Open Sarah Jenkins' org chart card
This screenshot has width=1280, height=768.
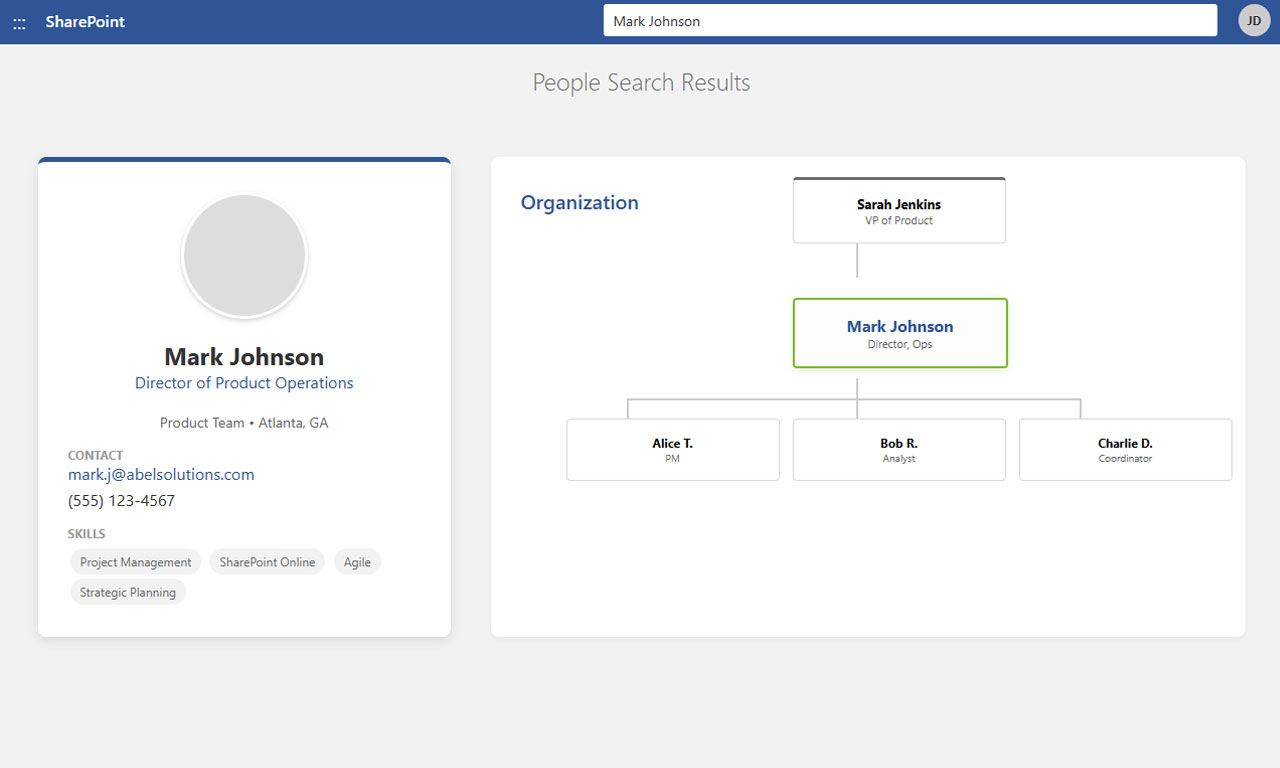click(x=898, y=210)
